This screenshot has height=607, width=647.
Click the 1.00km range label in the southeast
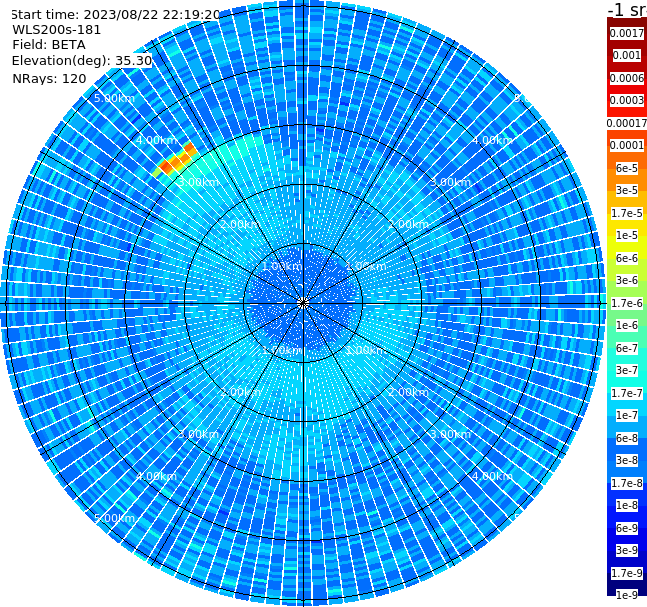tap(366, 350)
